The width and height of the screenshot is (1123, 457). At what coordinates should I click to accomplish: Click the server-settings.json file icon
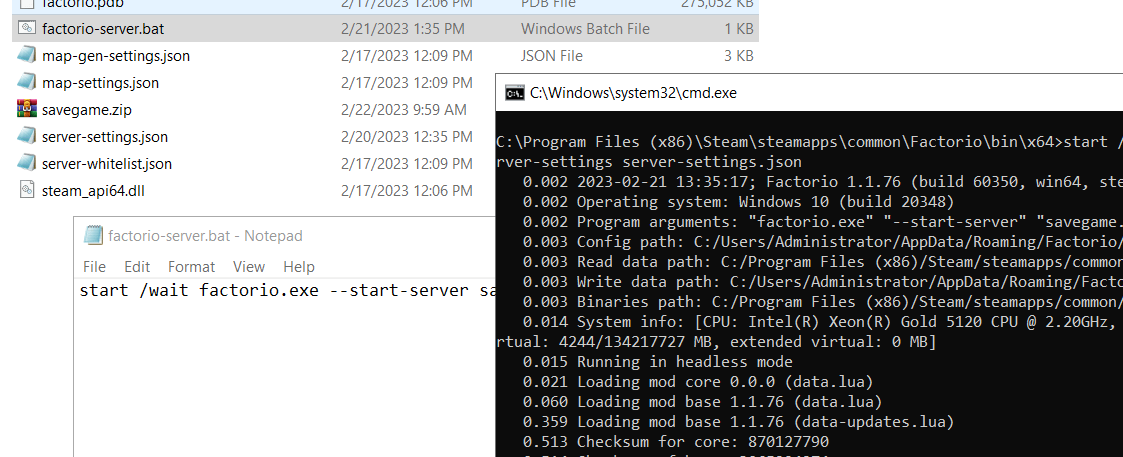[26, 136]
